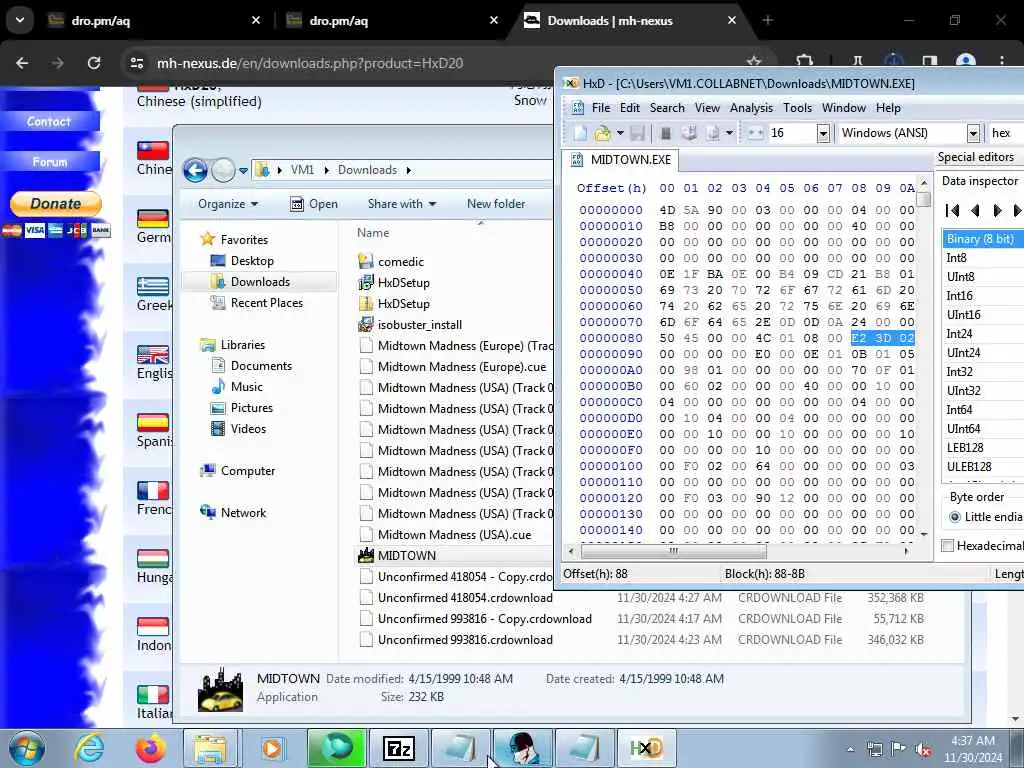The height and width of the screenshot is (768, 1024).
Task: Switch to HxD via taskbar icon
Action: [x=645, y=748]
